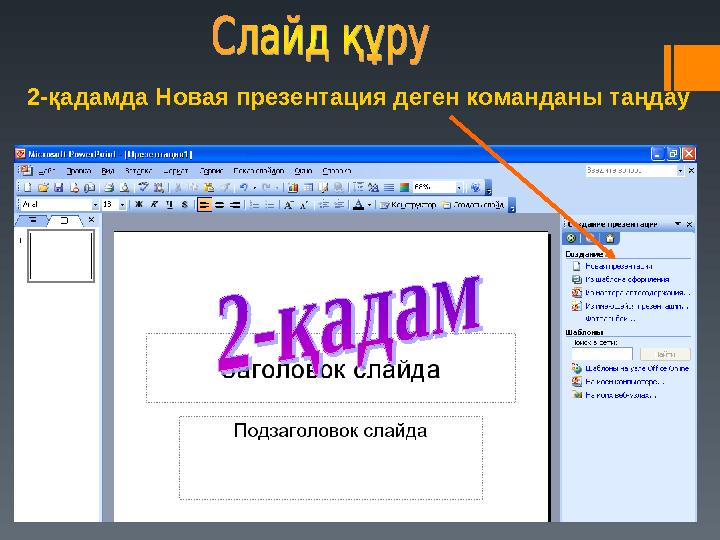
Task: Click the Из шаблона оформления link
Action: pos(627,279)
